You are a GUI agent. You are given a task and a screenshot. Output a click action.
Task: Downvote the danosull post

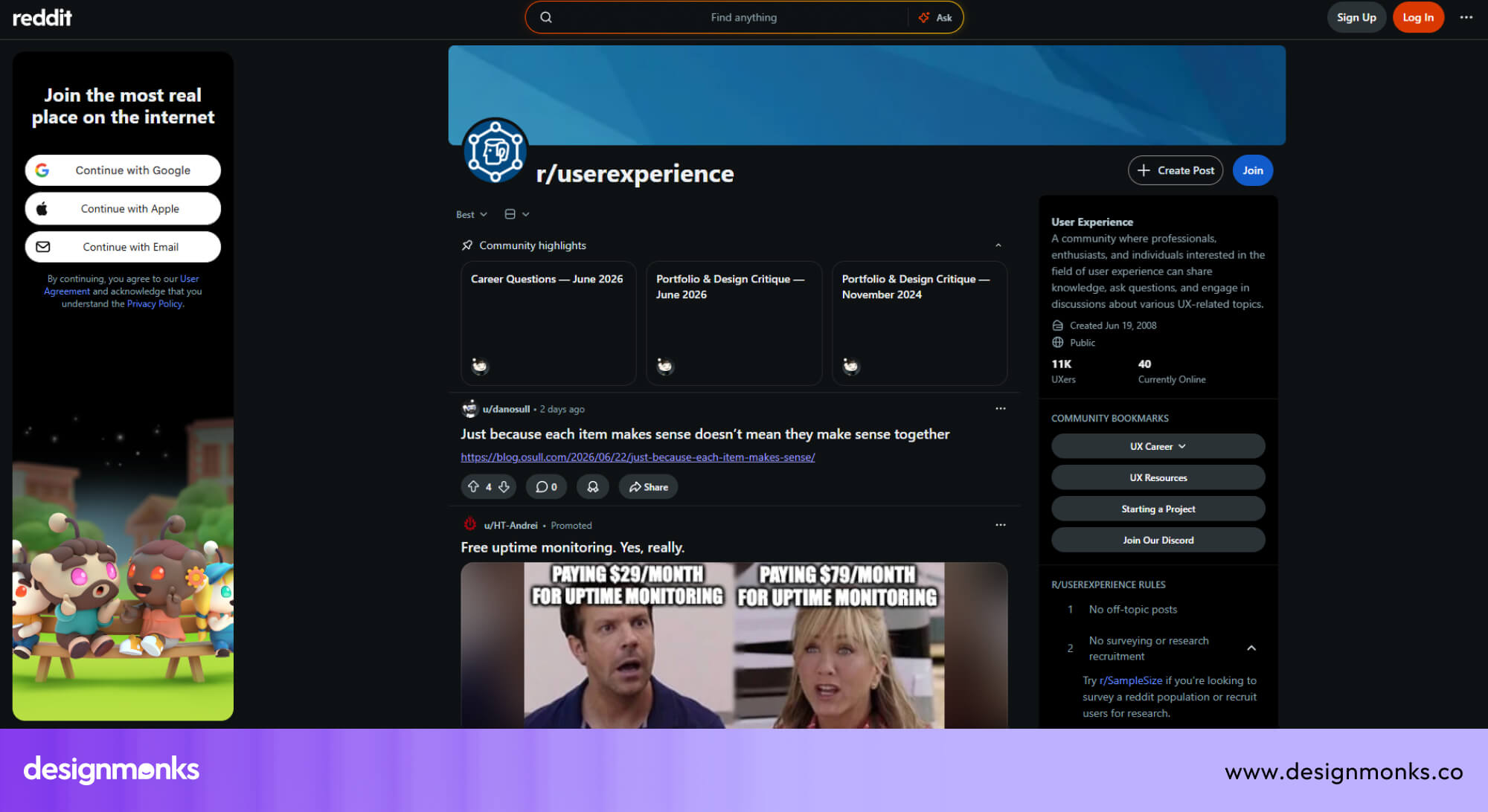[504, 486]
